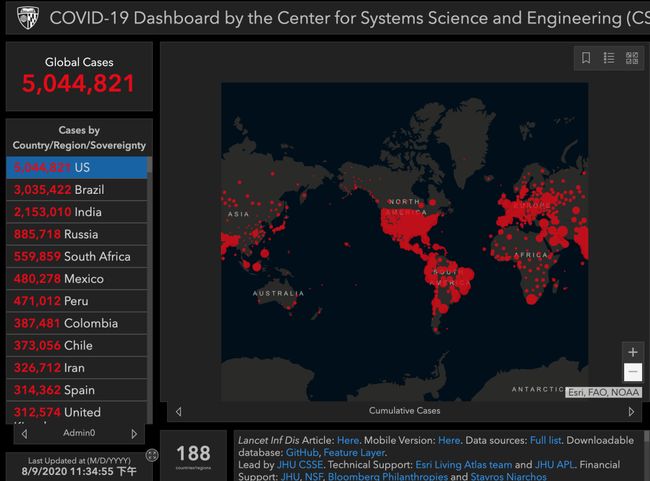Select Iran with 326,712 cases
This screenshot has height=481, width=650.
coord(77,368)
